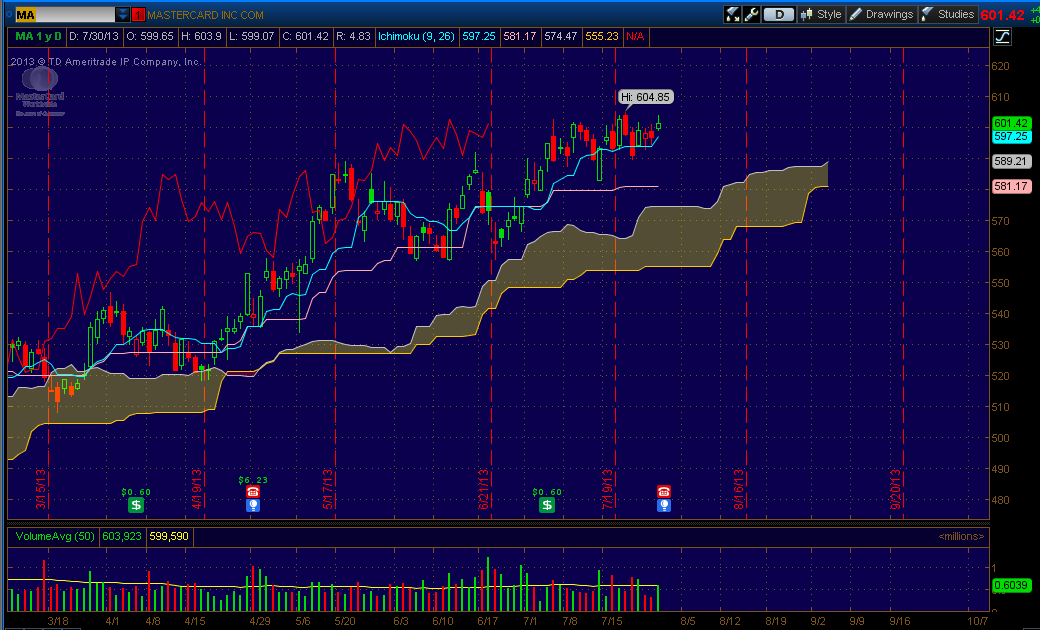Click the C: 601.42 close value
Viewport: 1040px width, 630px height.
click(305, 36)
